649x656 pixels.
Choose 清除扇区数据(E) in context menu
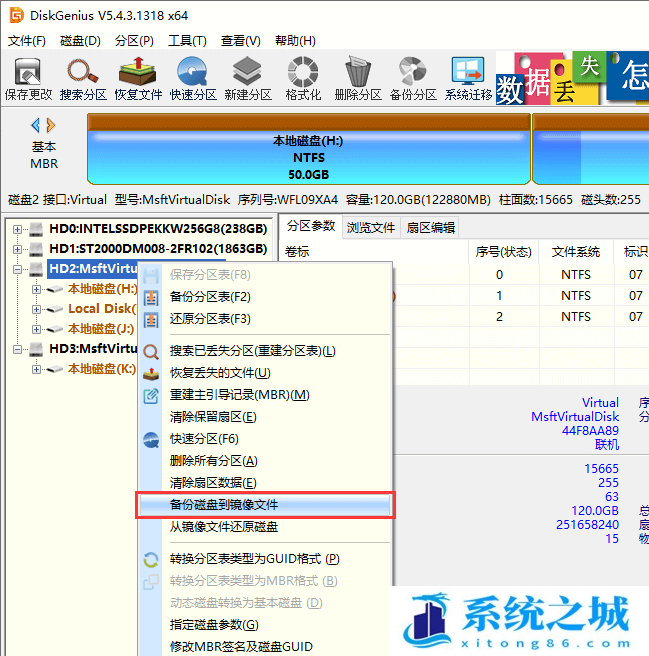tap(265, 483)
